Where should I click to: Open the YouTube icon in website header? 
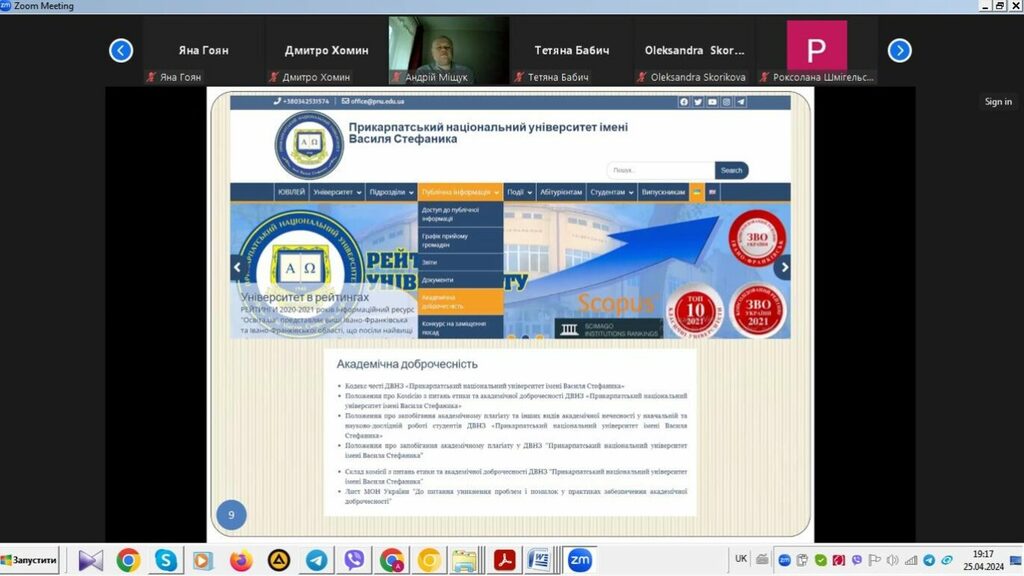point(712,101)
